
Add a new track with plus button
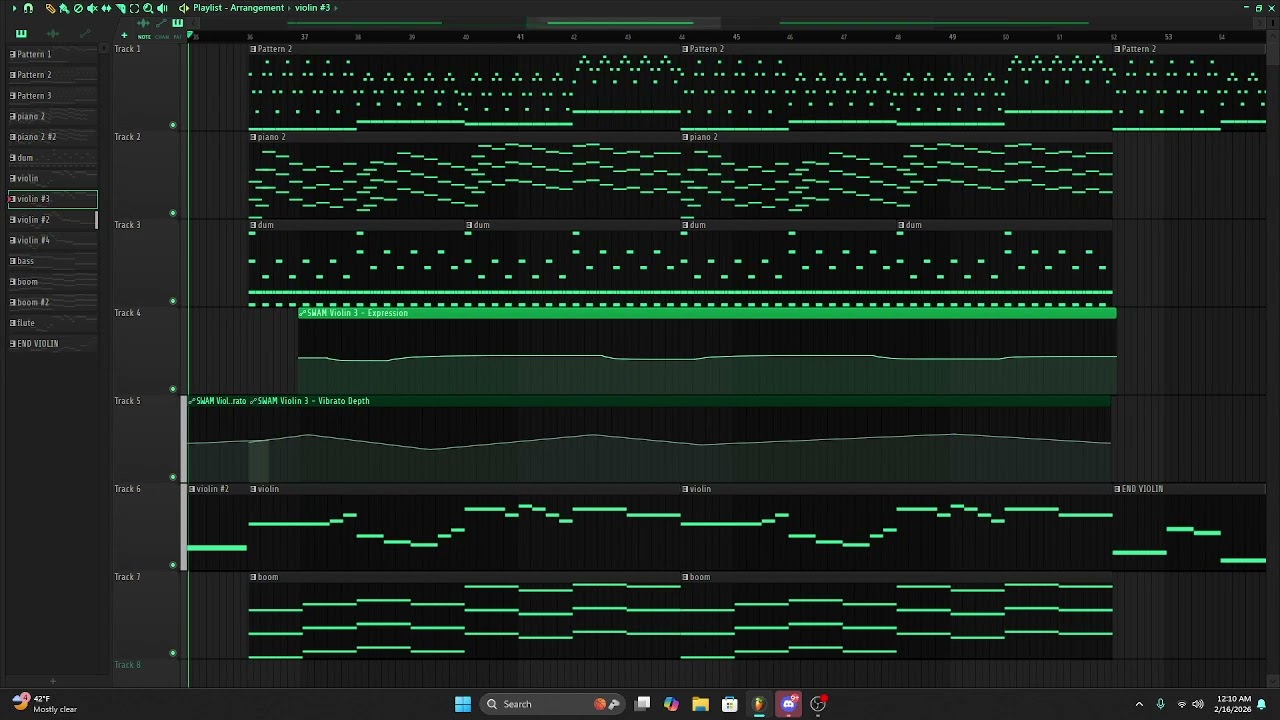[124, 36]
